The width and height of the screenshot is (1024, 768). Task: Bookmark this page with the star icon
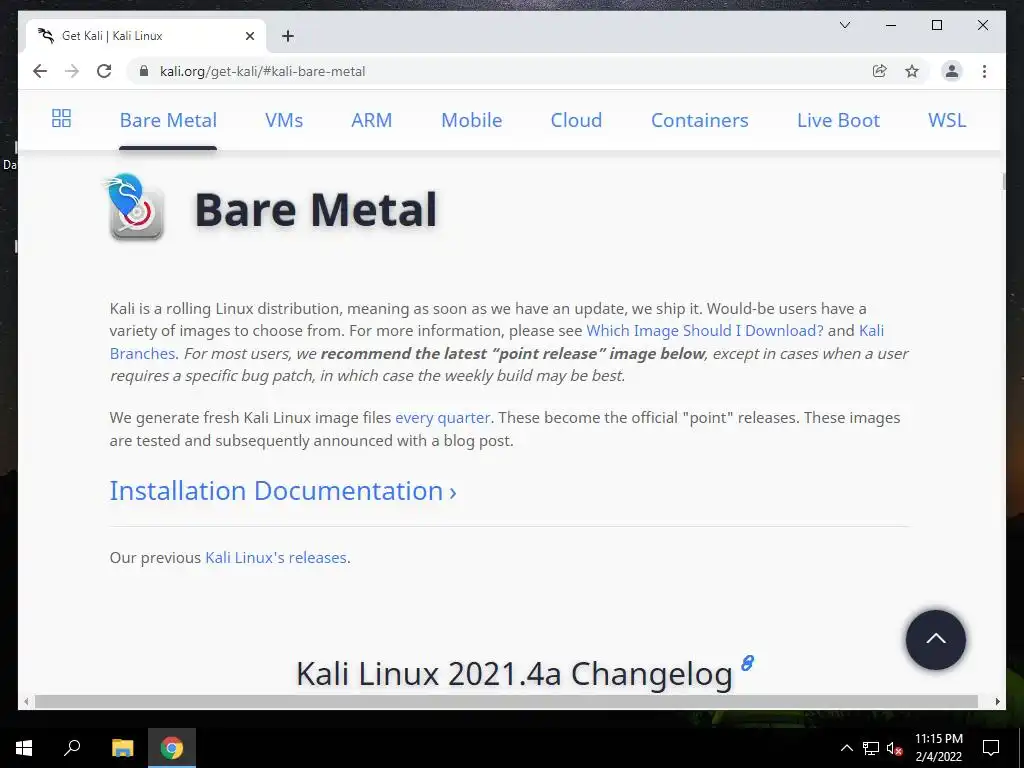(912, 71)
